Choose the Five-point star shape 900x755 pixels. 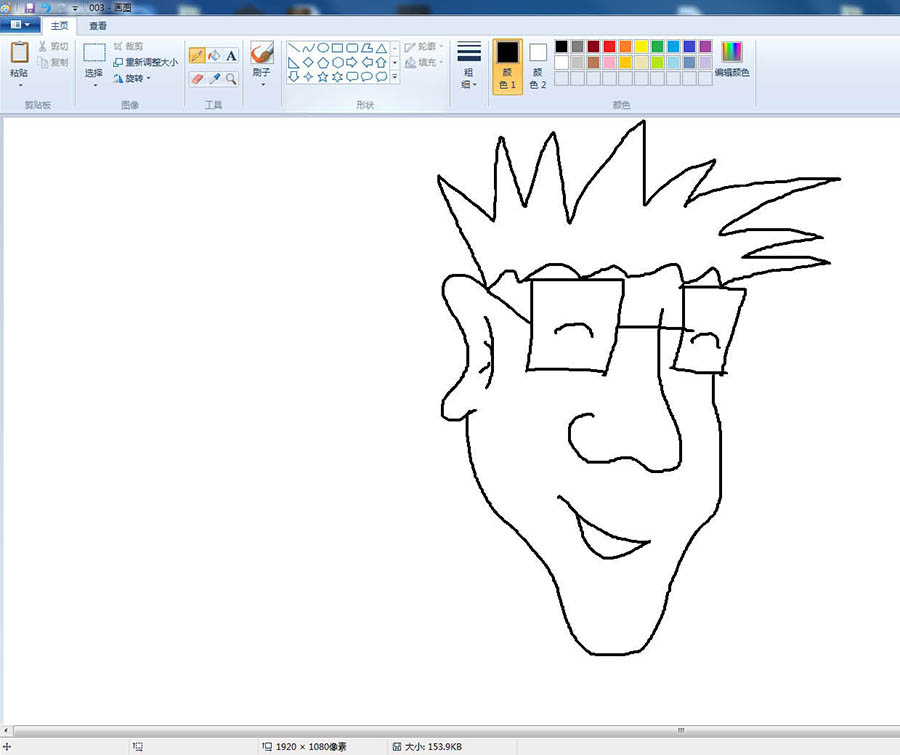click(323, 76)
